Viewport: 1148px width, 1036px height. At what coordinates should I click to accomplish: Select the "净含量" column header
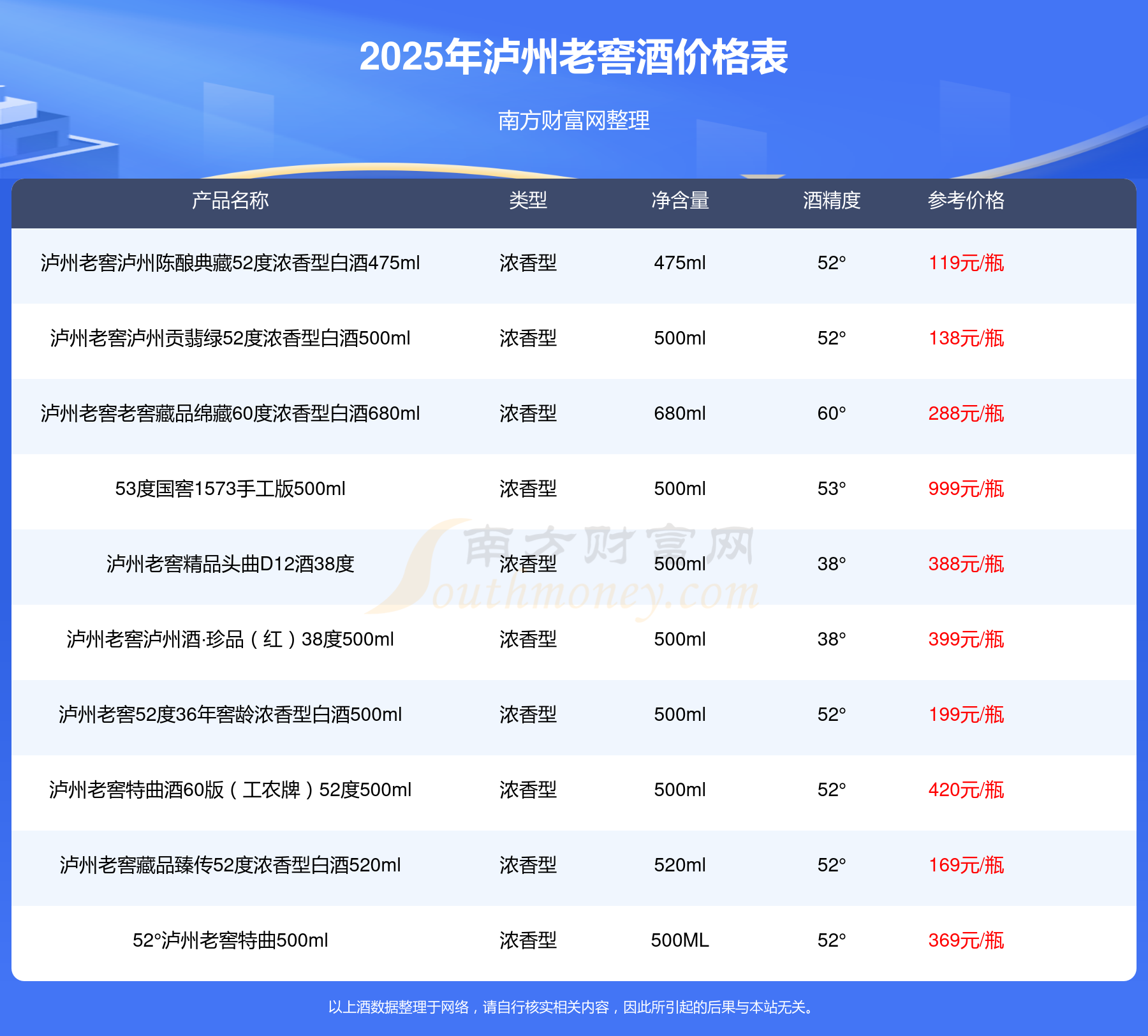680,200
